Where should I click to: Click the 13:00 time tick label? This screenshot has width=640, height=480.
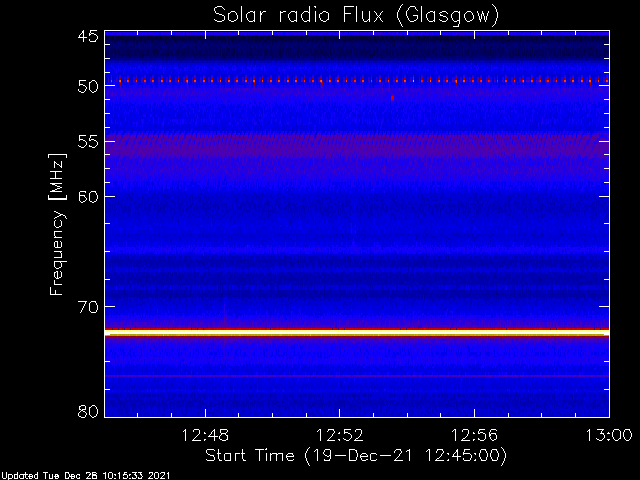pyautogui.click(x=609, y=435)
